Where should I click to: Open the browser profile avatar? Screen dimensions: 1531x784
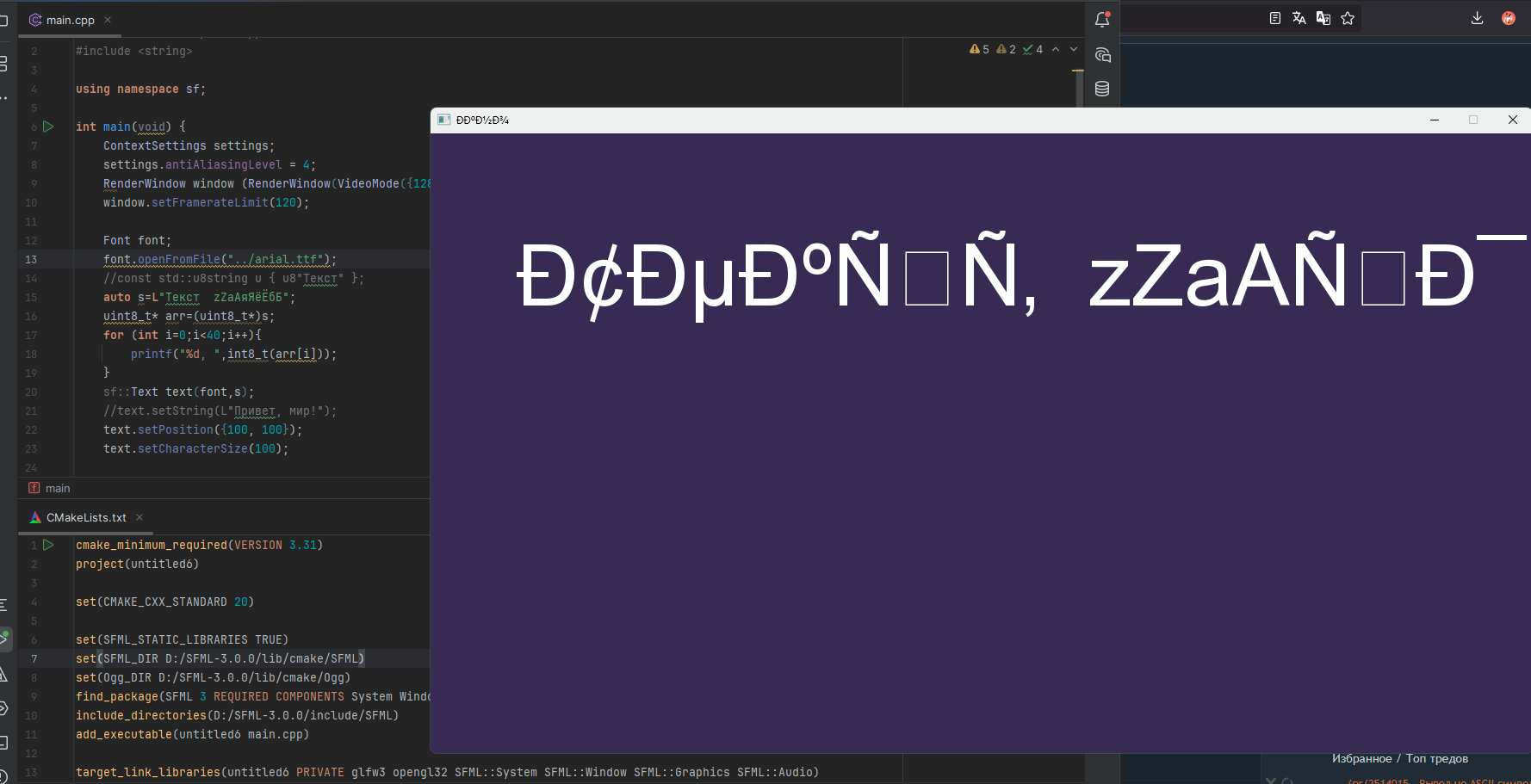click(1509, 18)
